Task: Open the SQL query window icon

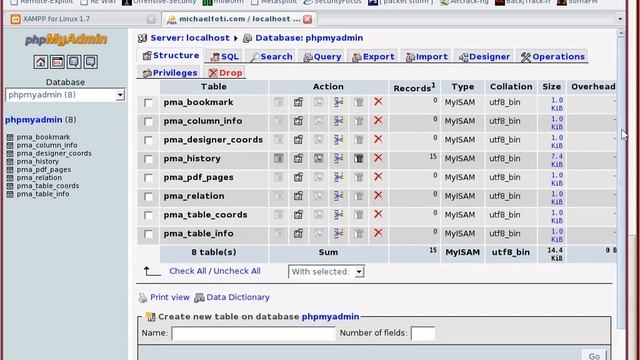Action: pos(57,62)
